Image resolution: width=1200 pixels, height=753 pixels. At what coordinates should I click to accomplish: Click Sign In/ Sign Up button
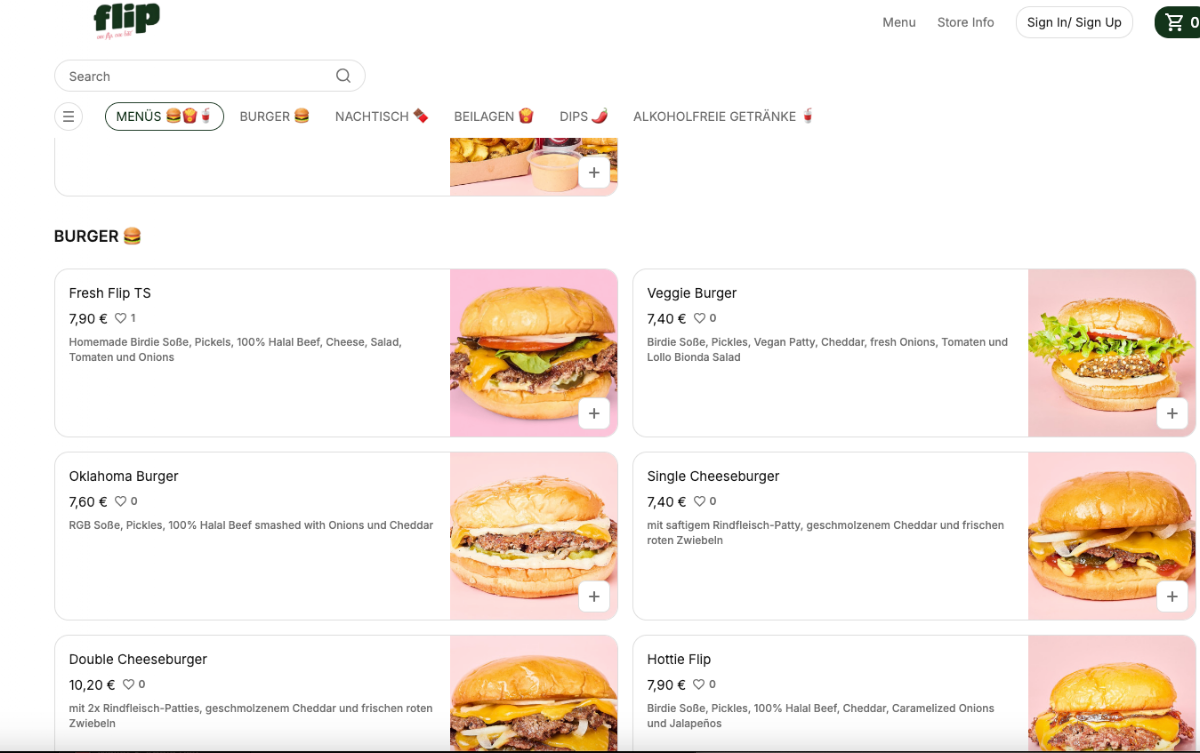(x=1074, y=22)
